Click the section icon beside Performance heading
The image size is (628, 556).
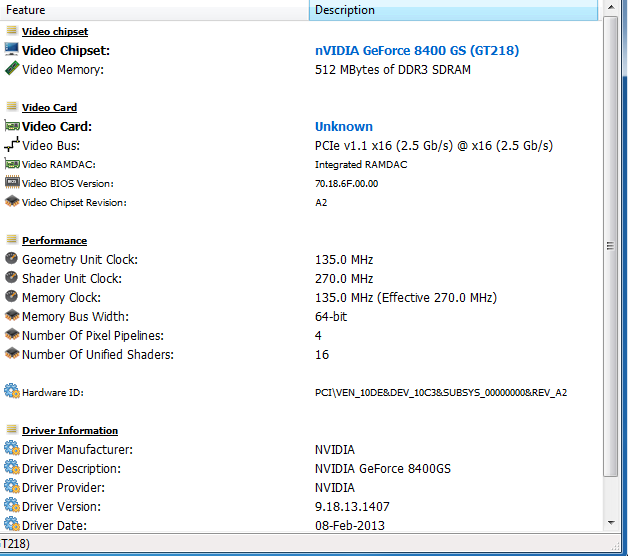[12, 239]
